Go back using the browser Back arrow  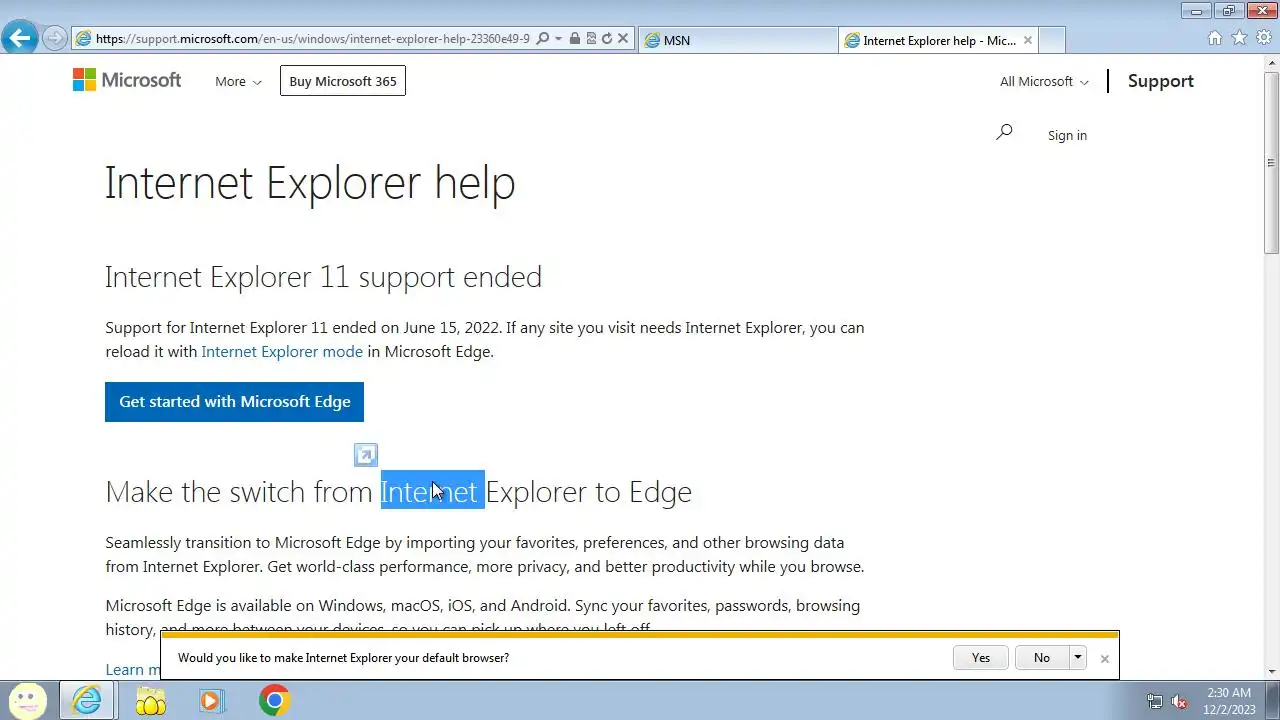[x=20, y=39]
